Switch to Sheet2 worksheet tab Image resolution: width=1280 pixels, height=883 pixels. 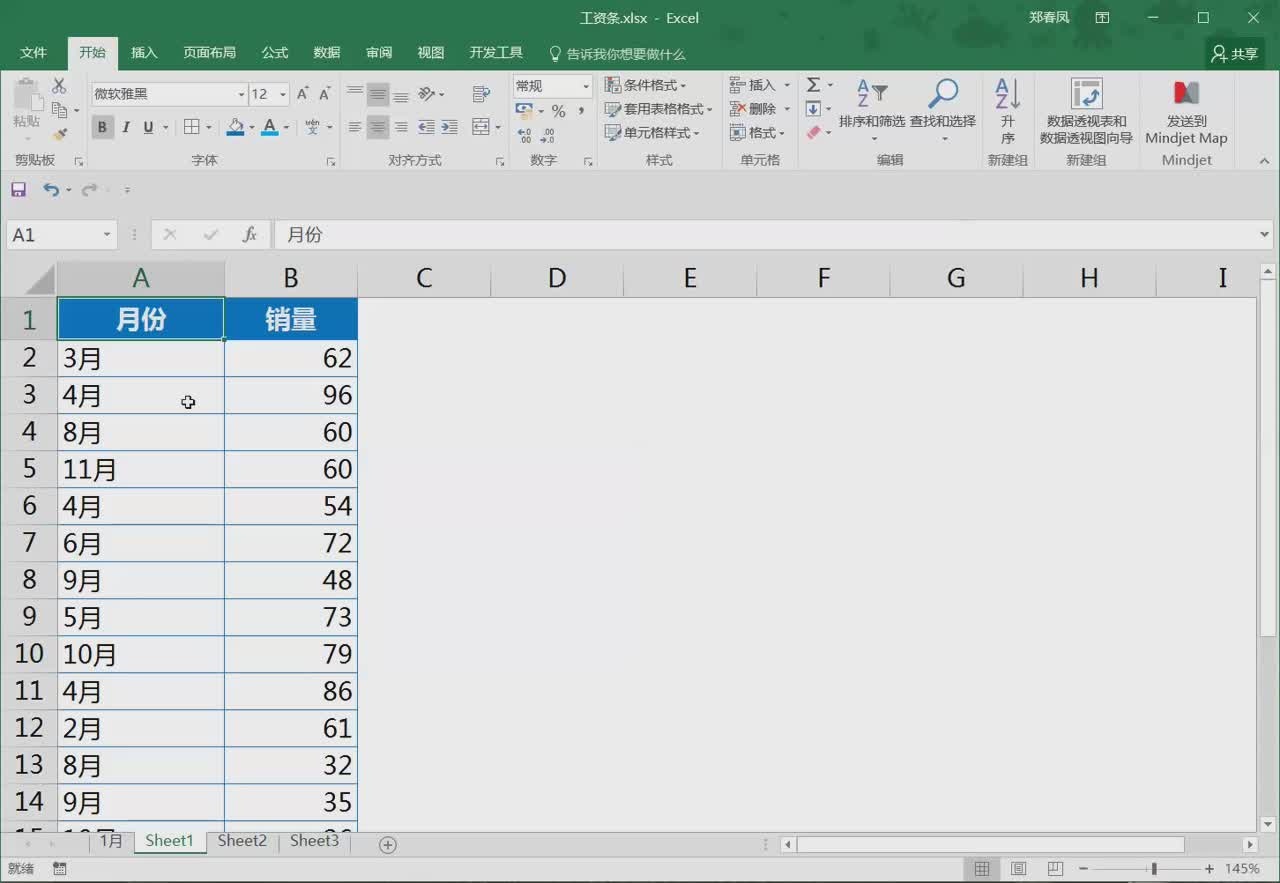(x=242, y=841)
